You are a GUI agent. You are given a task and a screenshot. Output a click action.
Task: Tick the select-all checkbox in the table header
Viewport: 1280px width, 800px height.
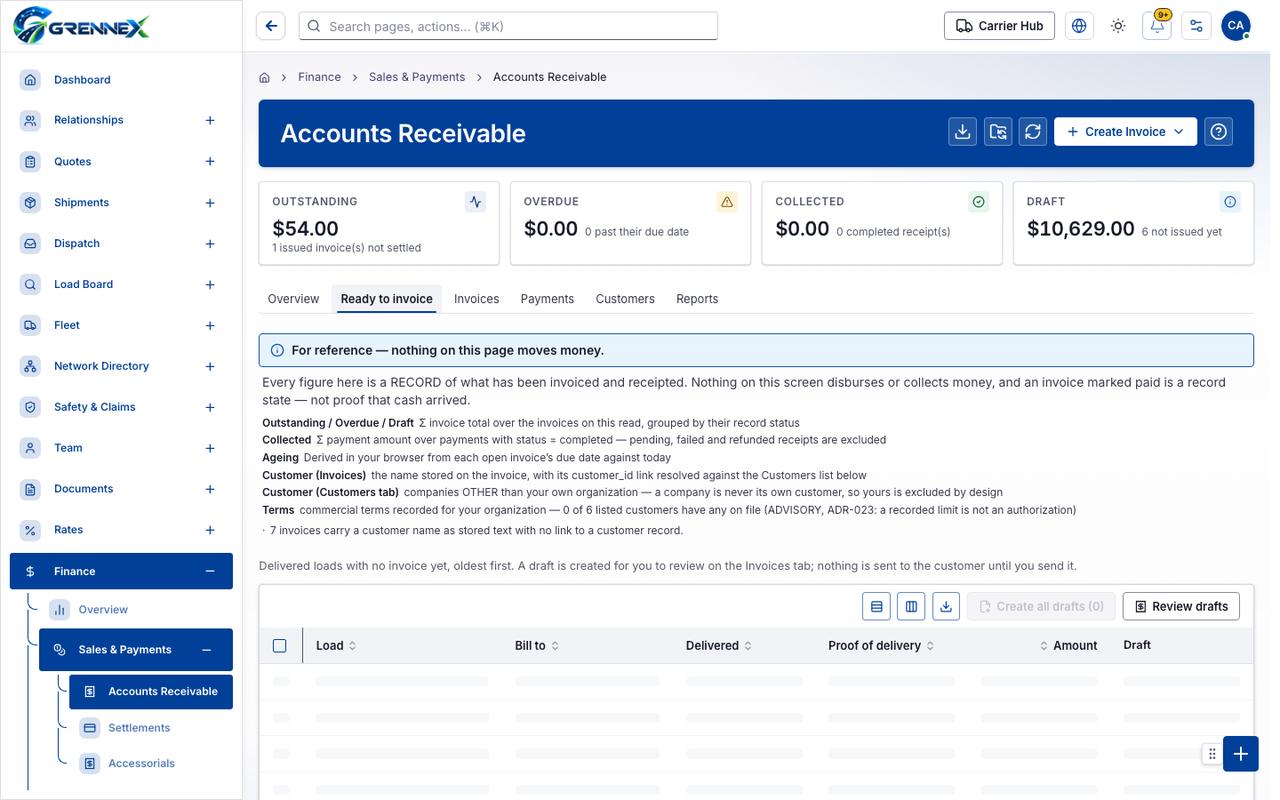[x=280, y=646]
